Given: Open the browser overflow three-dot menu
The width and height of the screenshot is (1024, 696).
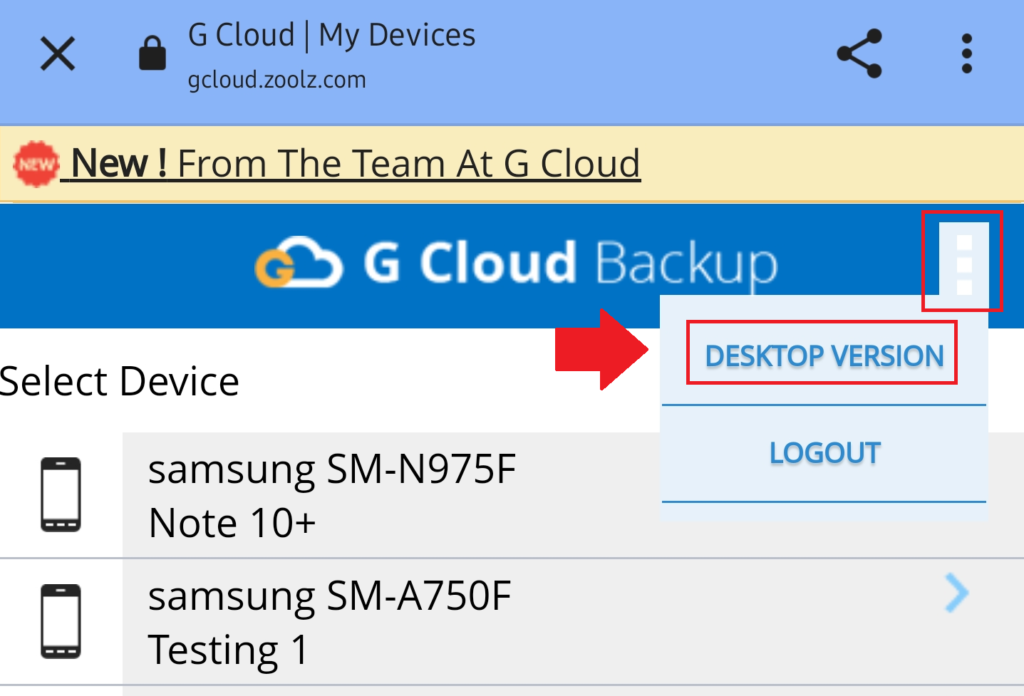Looking at the screenshot, I should 966,53.
